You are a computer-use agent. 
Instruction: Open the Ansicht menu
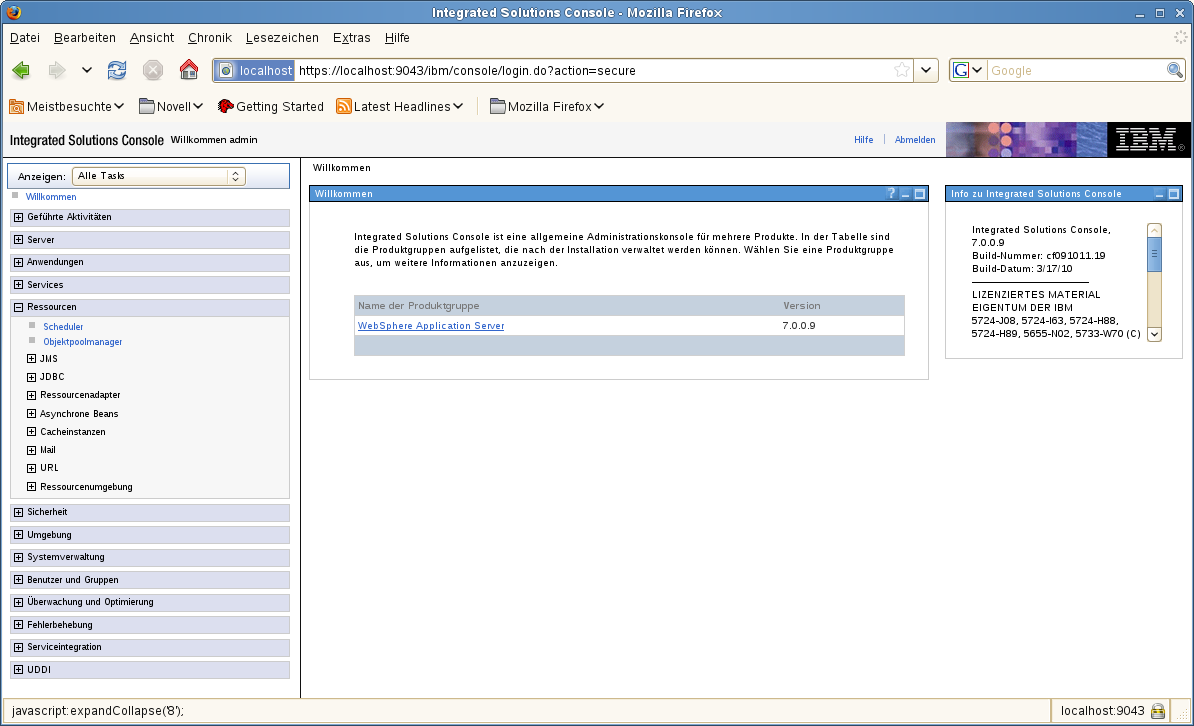pyautogui.click(x=152, y=37)
